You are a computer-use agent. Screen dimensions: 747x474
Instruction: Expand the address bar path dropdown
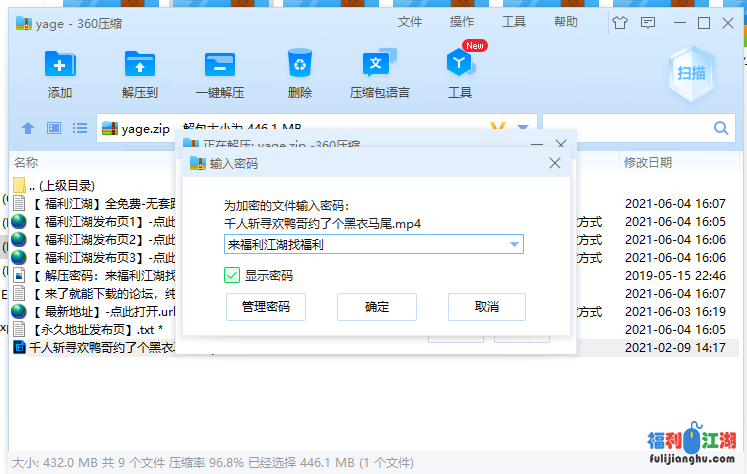(522, 128)
